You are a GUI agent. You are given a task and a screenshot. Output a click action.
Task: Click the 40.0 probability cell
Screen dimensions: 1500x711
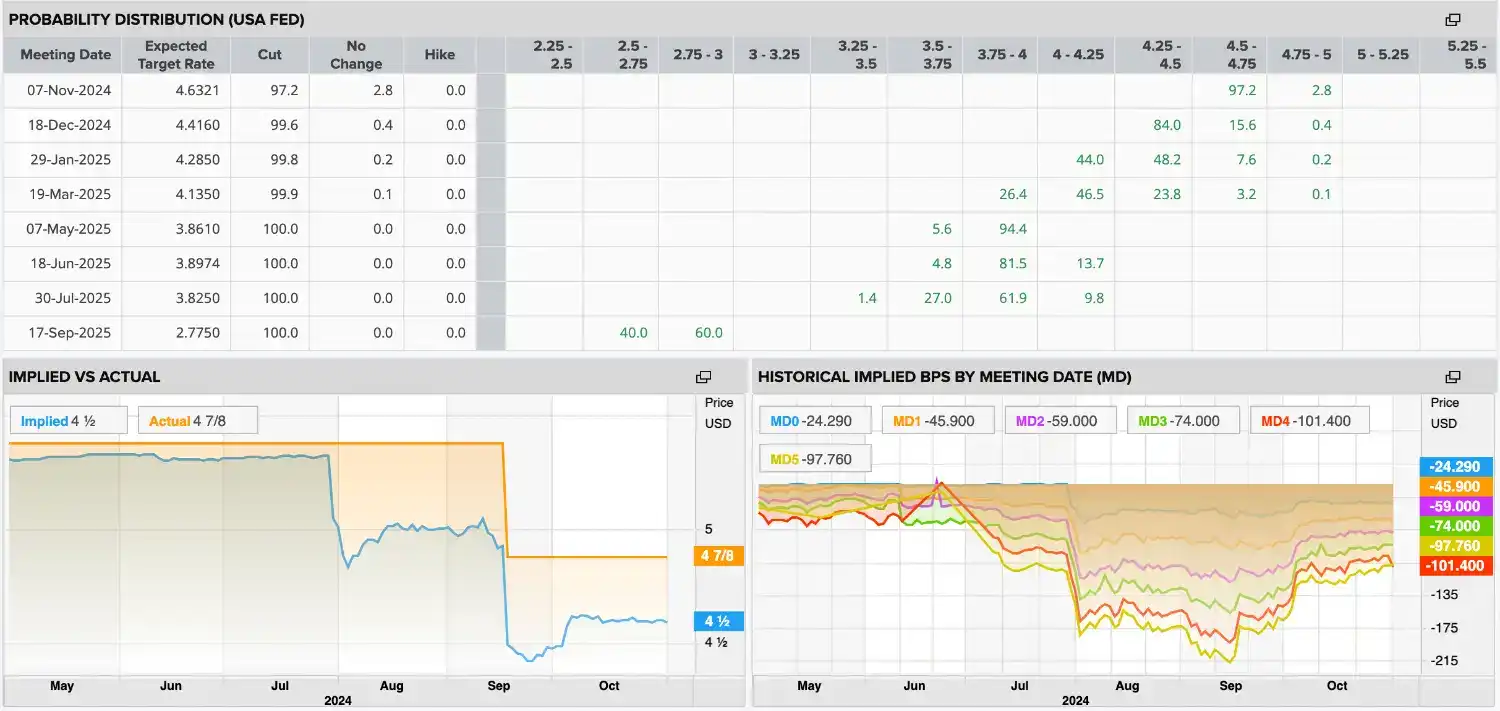(x=633, y=333)
